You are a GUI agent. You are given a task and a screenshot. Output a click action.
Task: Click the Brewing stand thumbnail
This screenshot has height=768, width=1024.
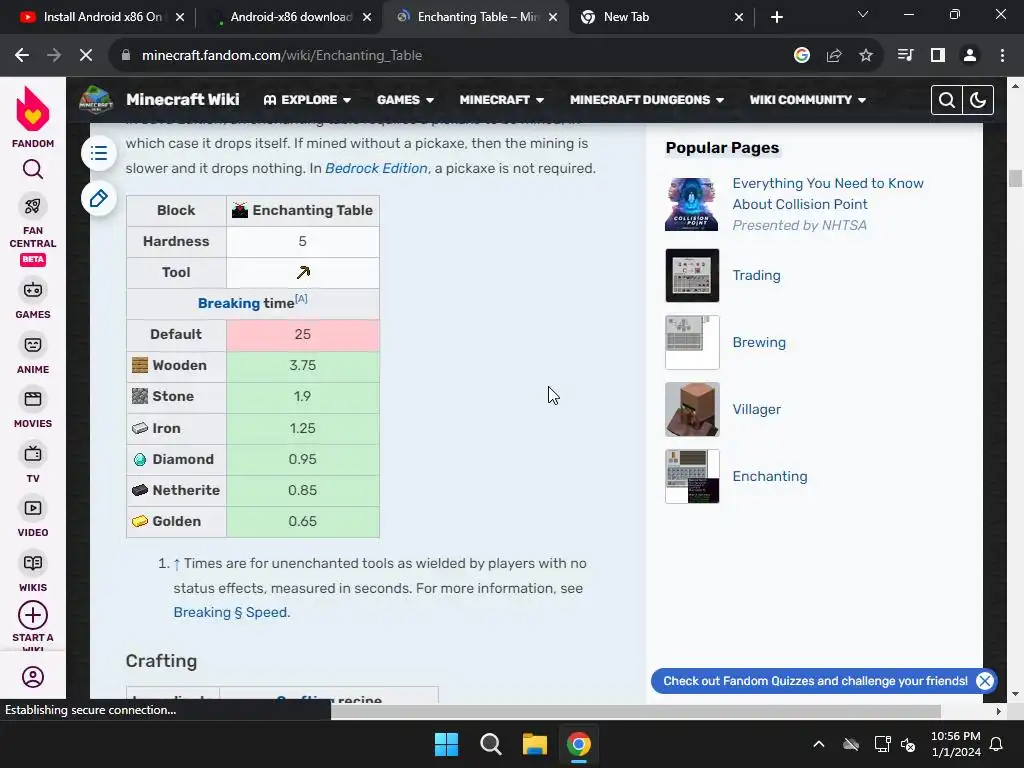point(692,342)
